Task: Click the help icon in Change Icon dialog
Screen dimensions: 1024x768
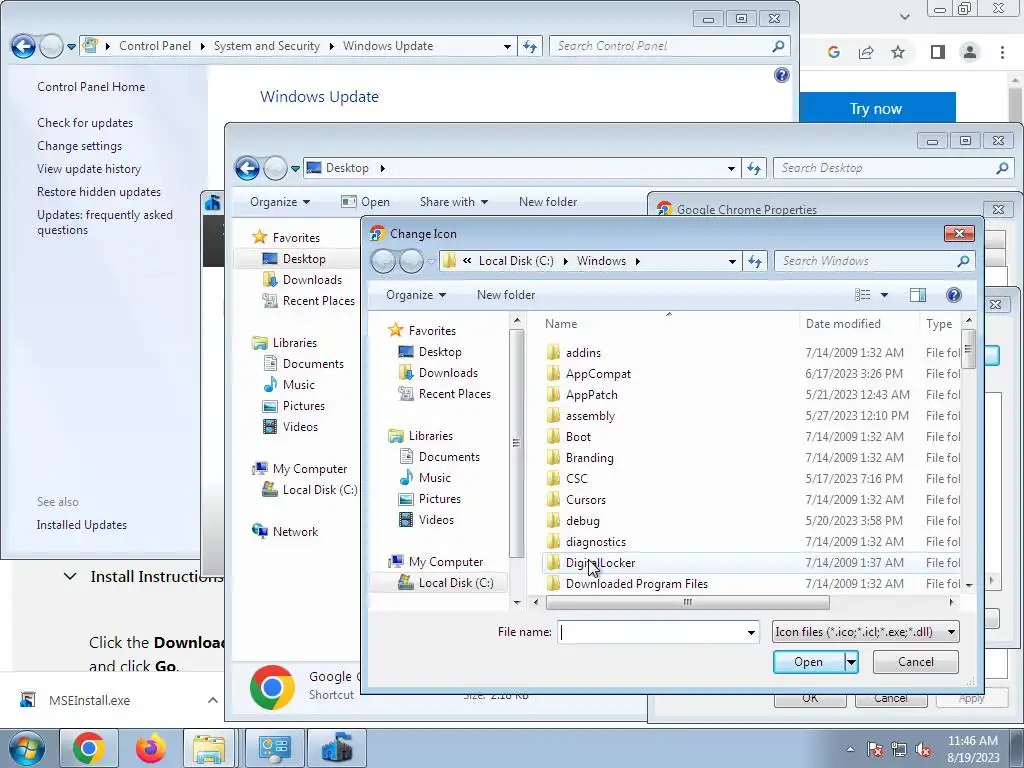Action: 953,295
